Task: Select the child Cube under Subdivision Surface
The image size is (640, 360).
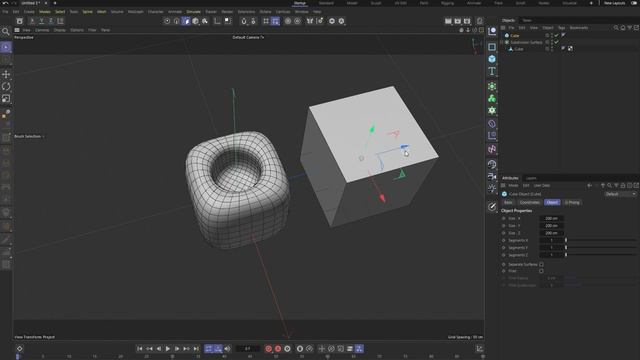Action: point(518,49)
